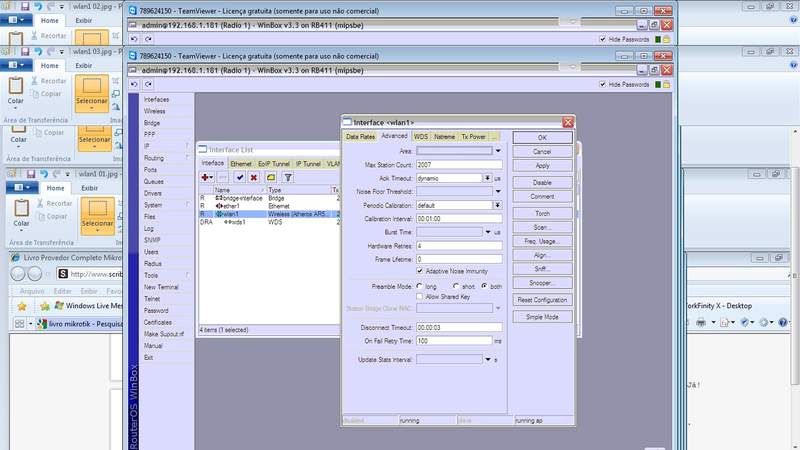Click the blue help question mark icon in browser toolbar

coord(783,322)
